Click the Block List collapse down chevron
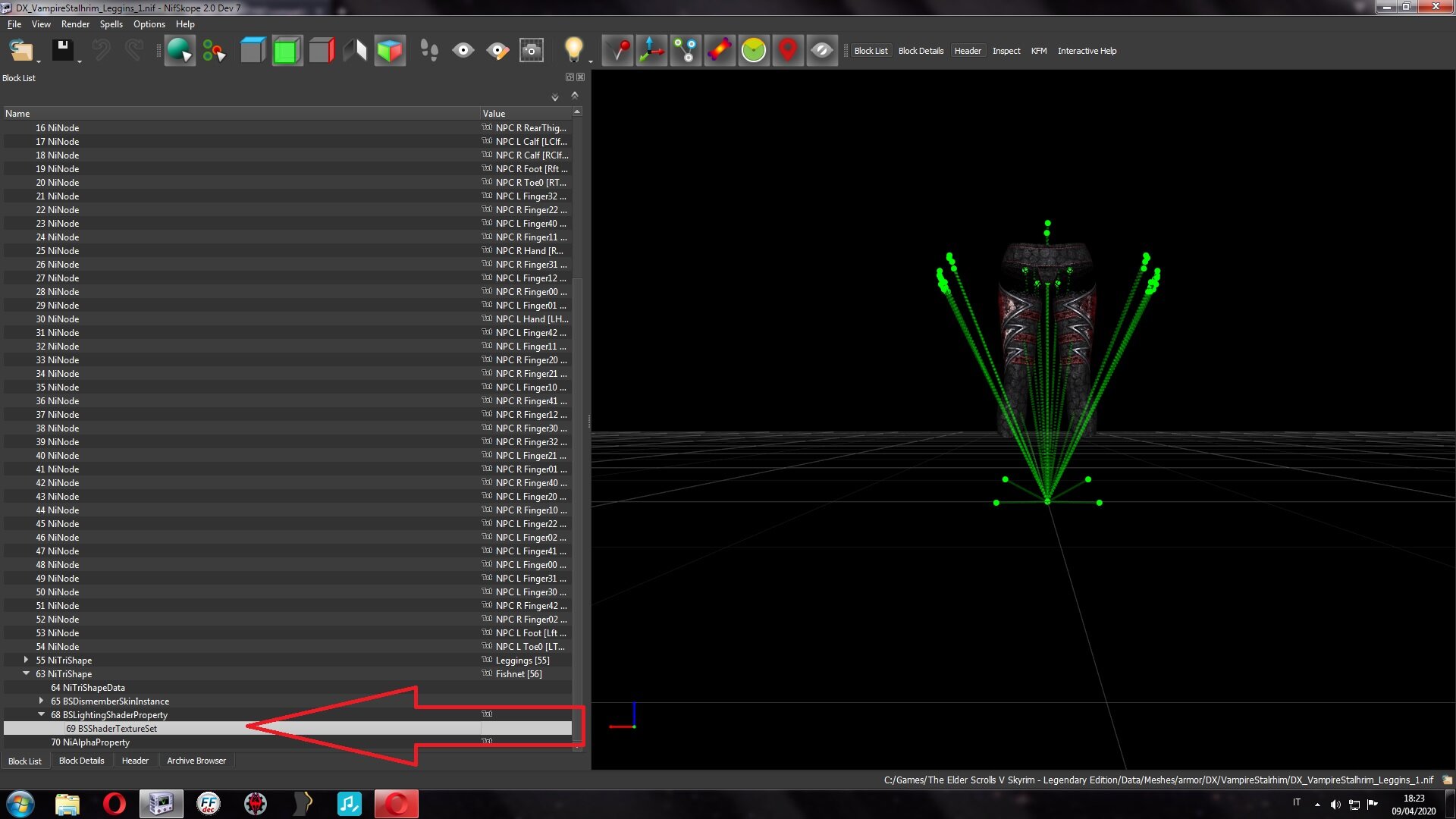Image resolution: width=1456 pixels, height=819 pixels. (555, 97)
